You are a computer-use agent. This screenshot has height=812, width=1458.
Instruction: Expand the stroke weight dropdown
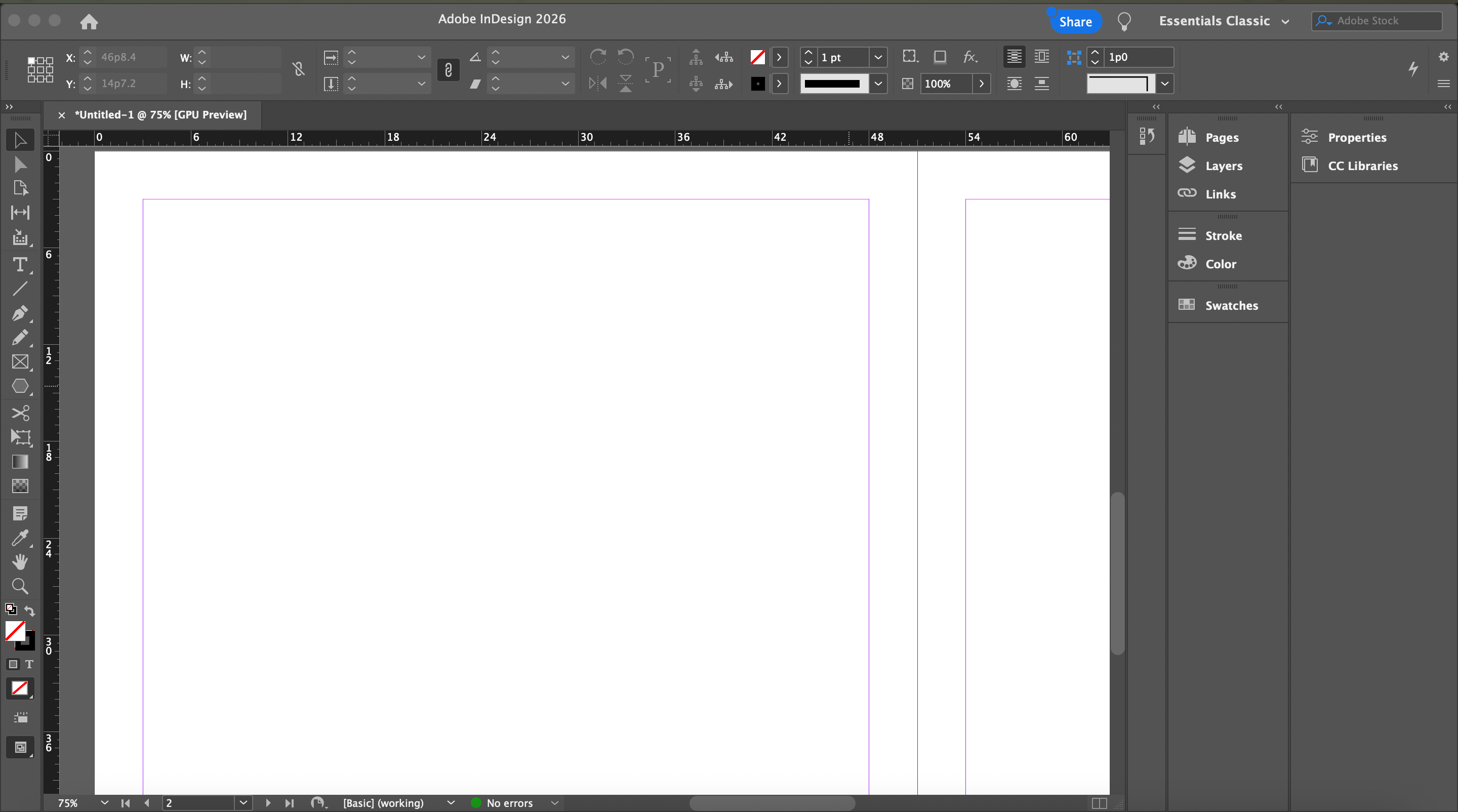coord(878,57)
